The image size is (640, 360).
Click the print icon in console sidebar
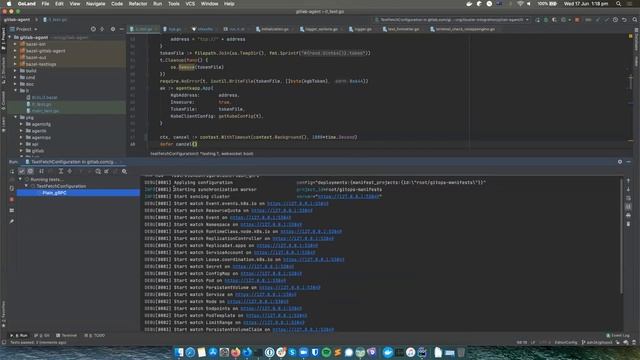click(x=628, y=215)
